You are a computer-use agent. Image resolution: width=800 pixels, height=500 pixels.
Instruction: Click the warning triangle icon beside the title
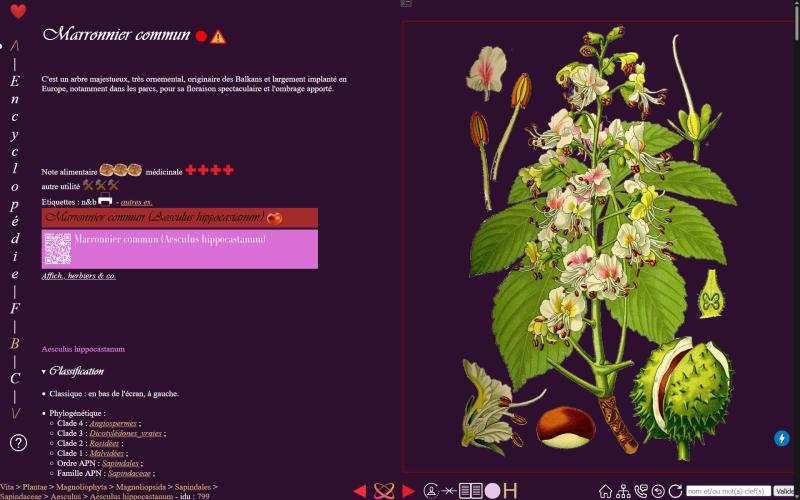click(x=218, y=37)
